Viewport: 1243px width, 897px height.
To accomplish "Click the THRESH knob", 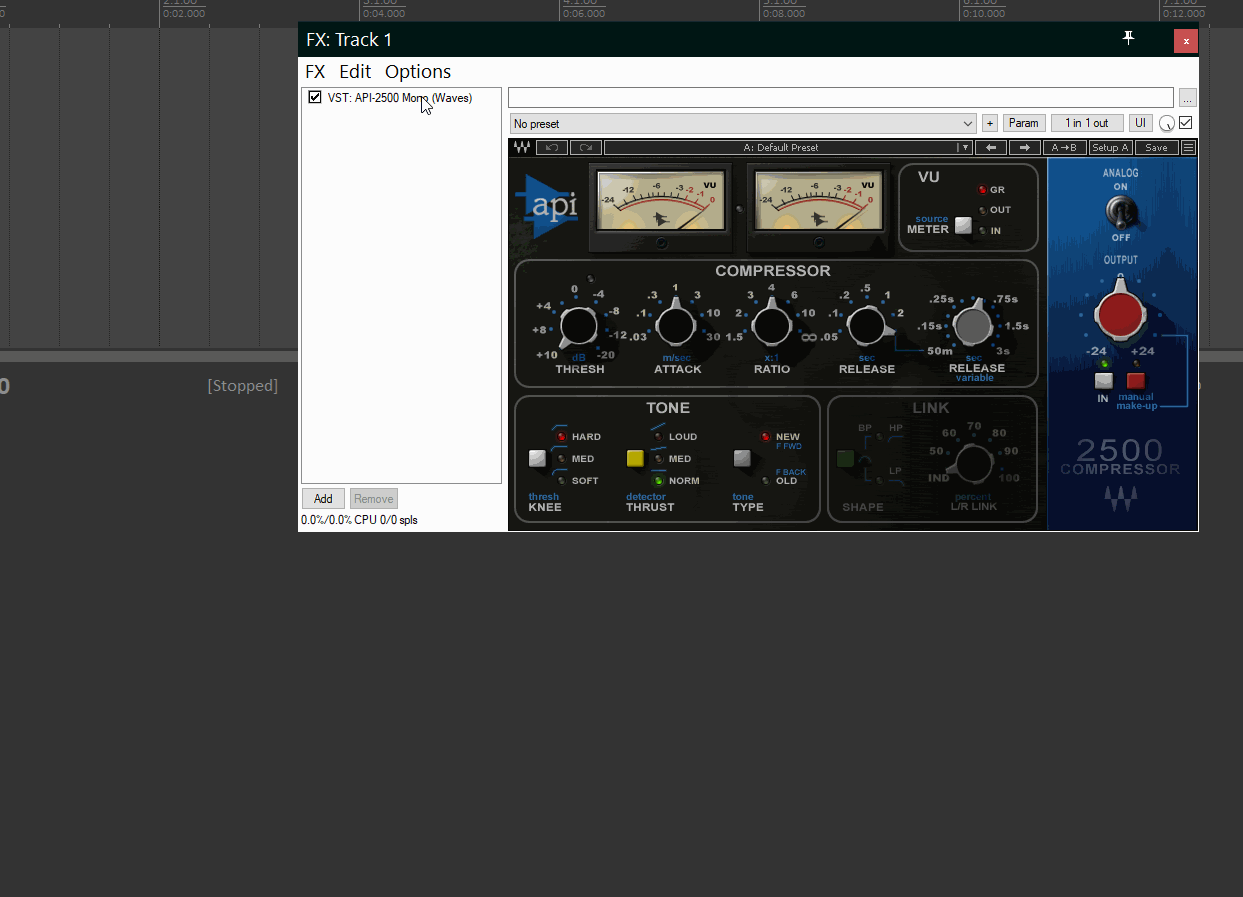I will coord(578,326).
